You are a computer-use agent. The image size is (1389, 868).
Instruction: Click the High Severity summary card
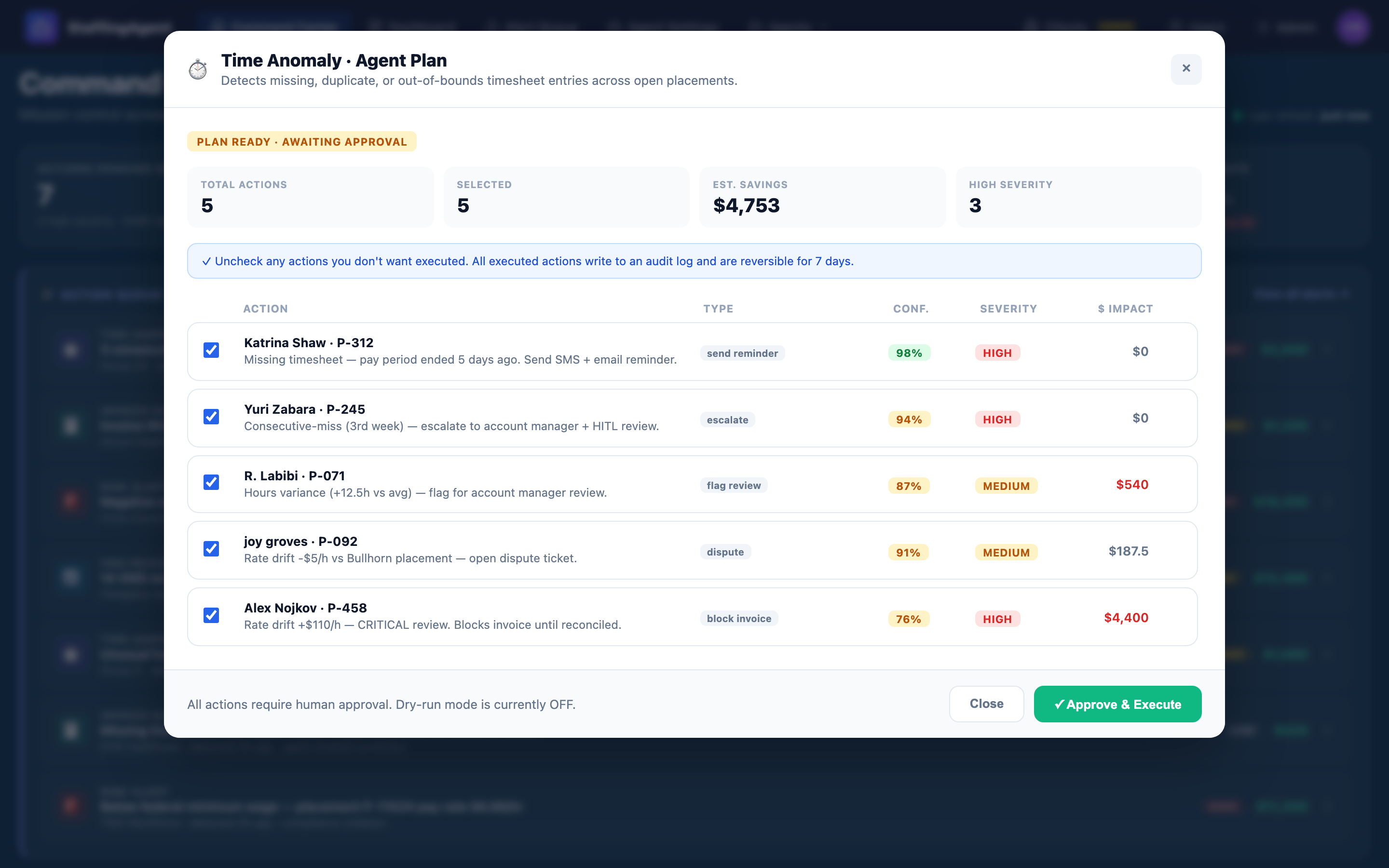(1078, 198)
